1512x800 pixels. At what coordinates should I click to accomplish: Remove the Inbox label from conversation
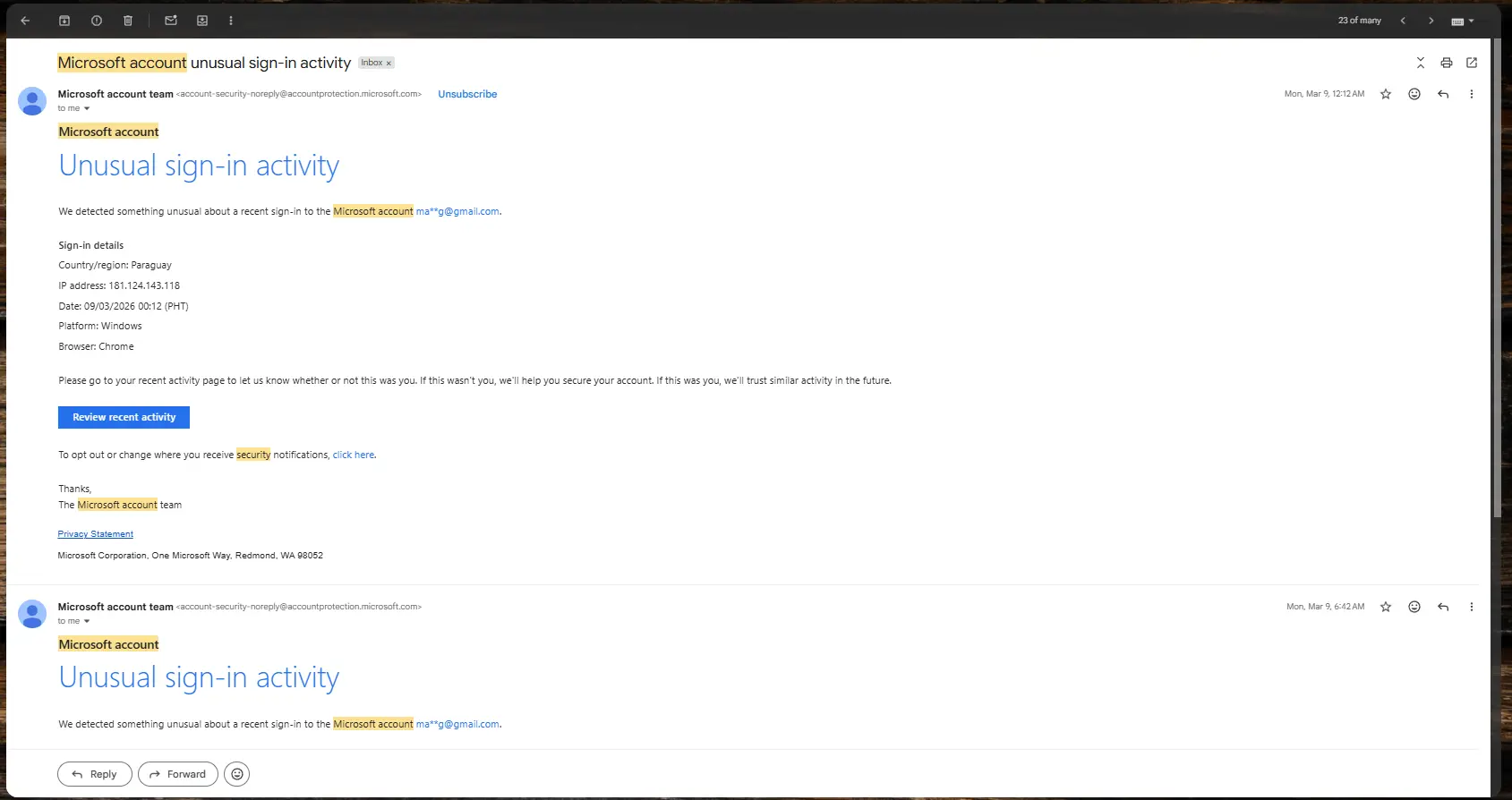tap(389, 63)
